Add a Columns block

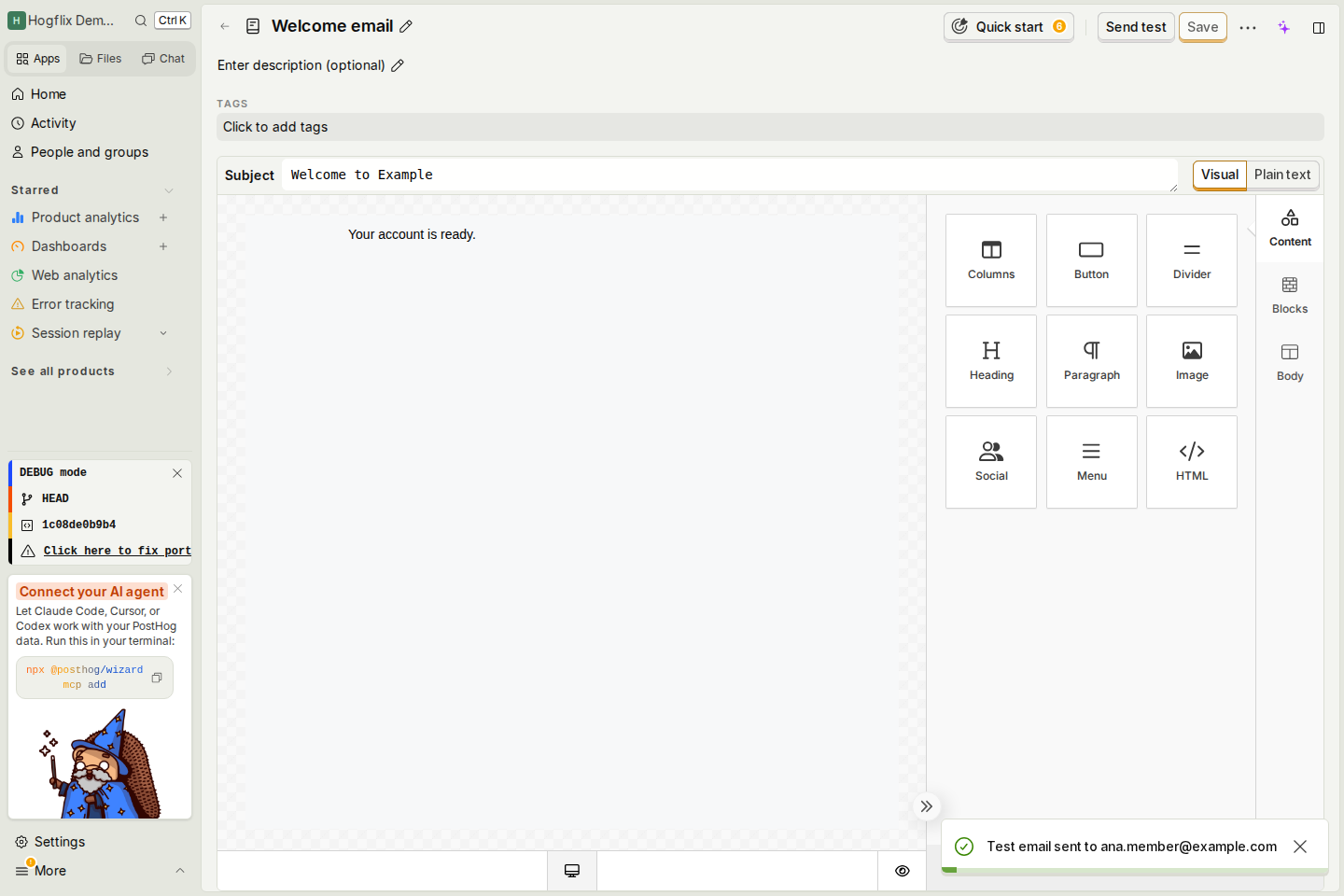click(x=990, y=260)
